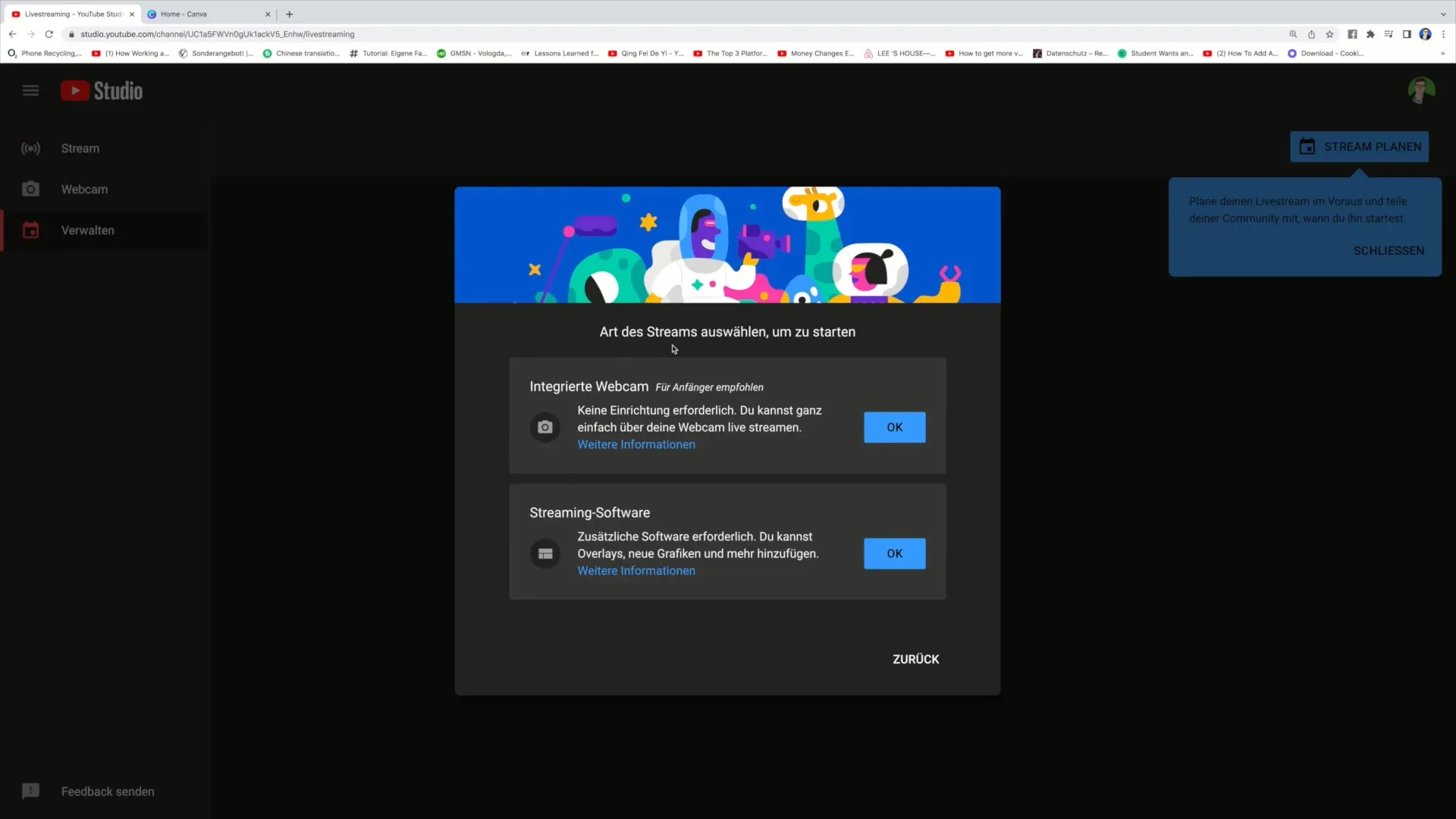Click the webcam camera icon in dialog
1456x819 pixels.
click(545, 427)
